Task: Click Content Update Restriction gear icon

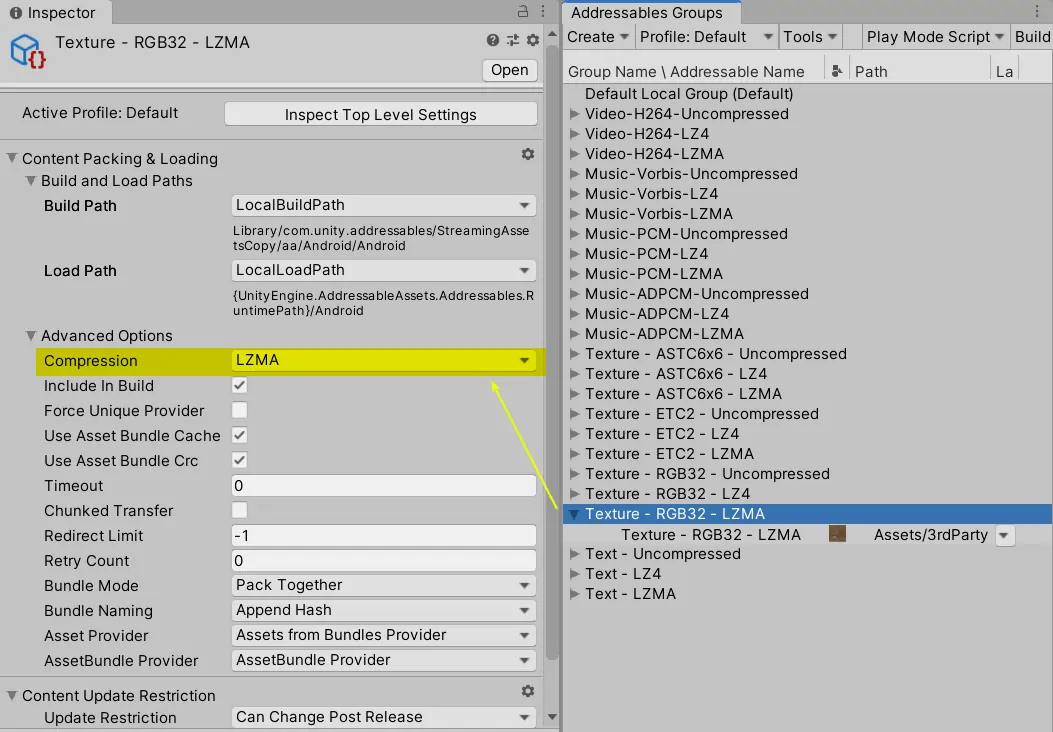Action: coord(528,692)
